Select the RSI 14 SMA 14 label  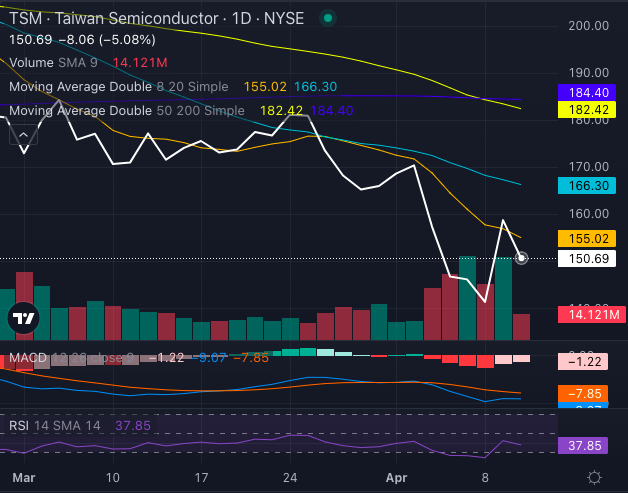[54, 425]
